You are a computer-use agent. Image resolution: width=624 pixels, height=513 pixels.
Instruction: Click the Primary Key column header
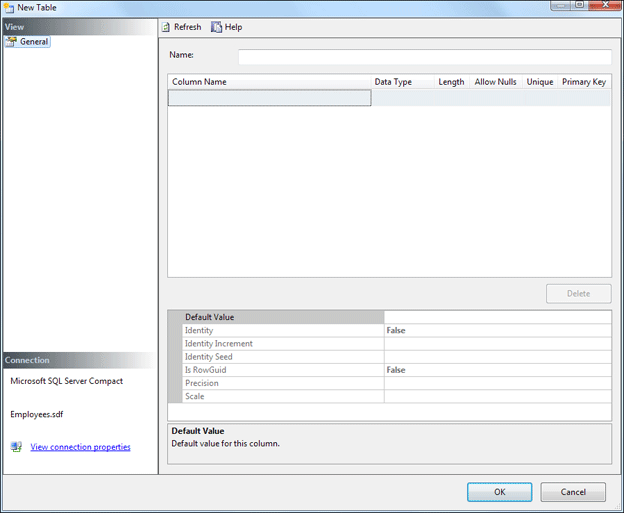pos(584,82)
